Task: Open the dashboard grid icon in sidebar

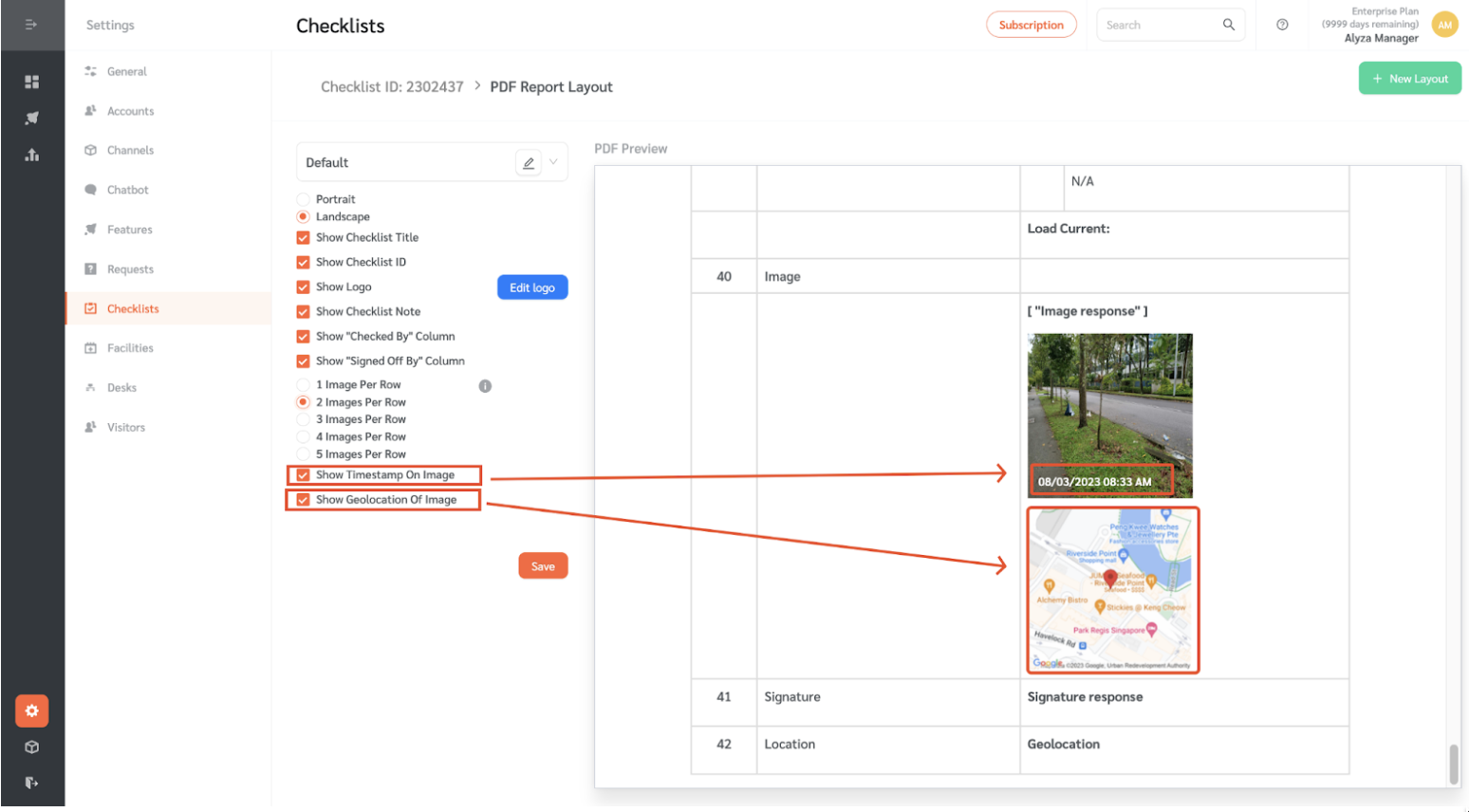Action: coord(32,82)
